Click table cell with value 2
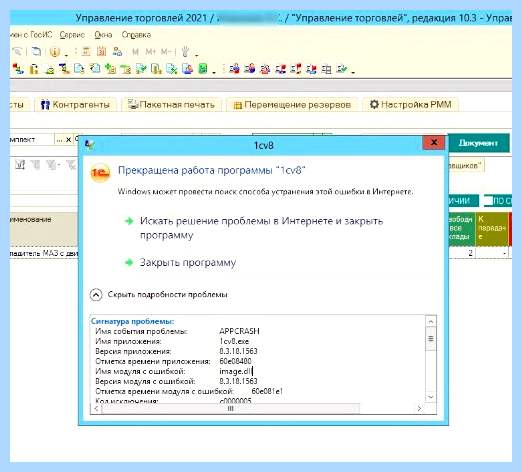Screen dimensions: 522x472 tap(462, 253)
